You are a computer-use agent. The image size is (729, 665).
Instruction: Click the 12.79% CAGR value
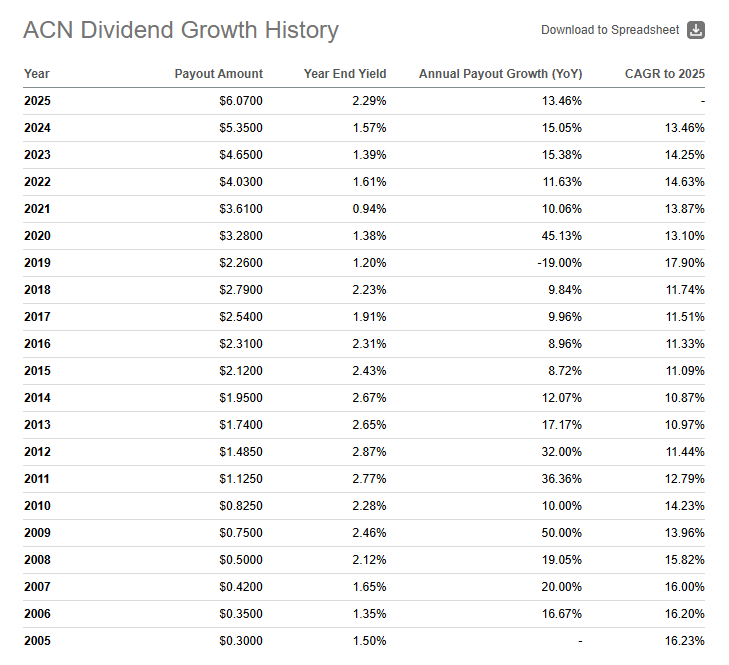click(x=684, y=479)
